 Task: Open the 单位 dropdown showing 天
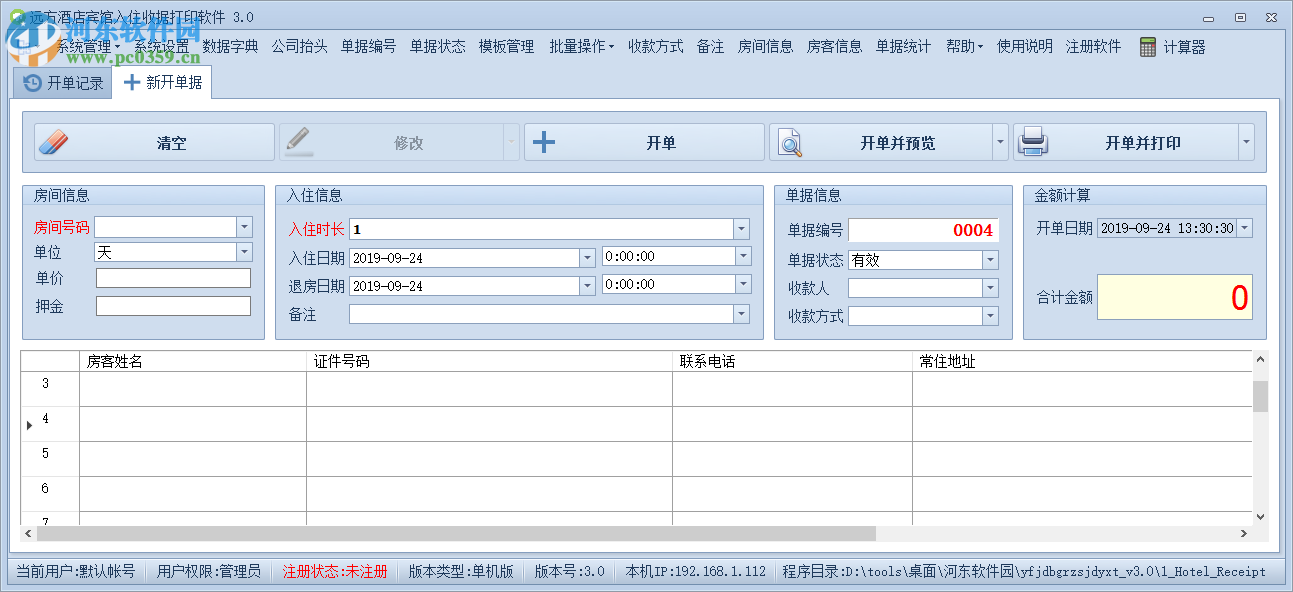[x=245, y=253]
